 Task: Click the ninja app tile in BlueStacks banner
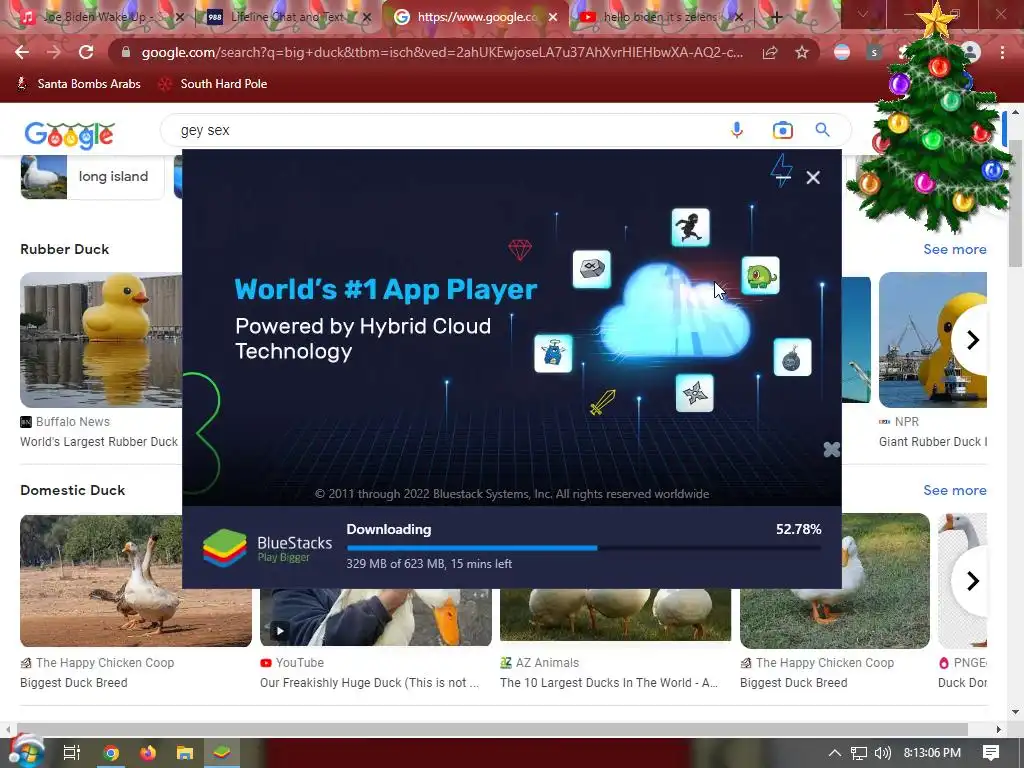click(x=690, y=227)
